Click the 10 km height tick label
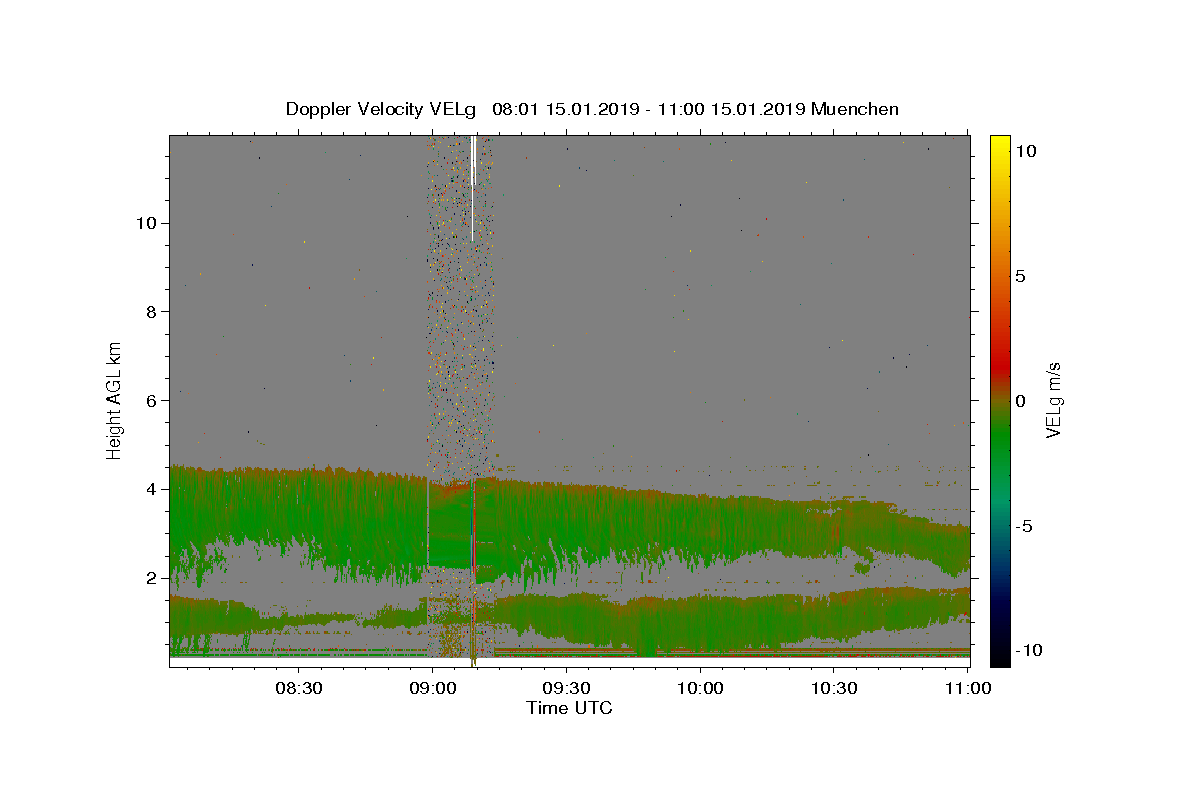 tap(145, 223)
